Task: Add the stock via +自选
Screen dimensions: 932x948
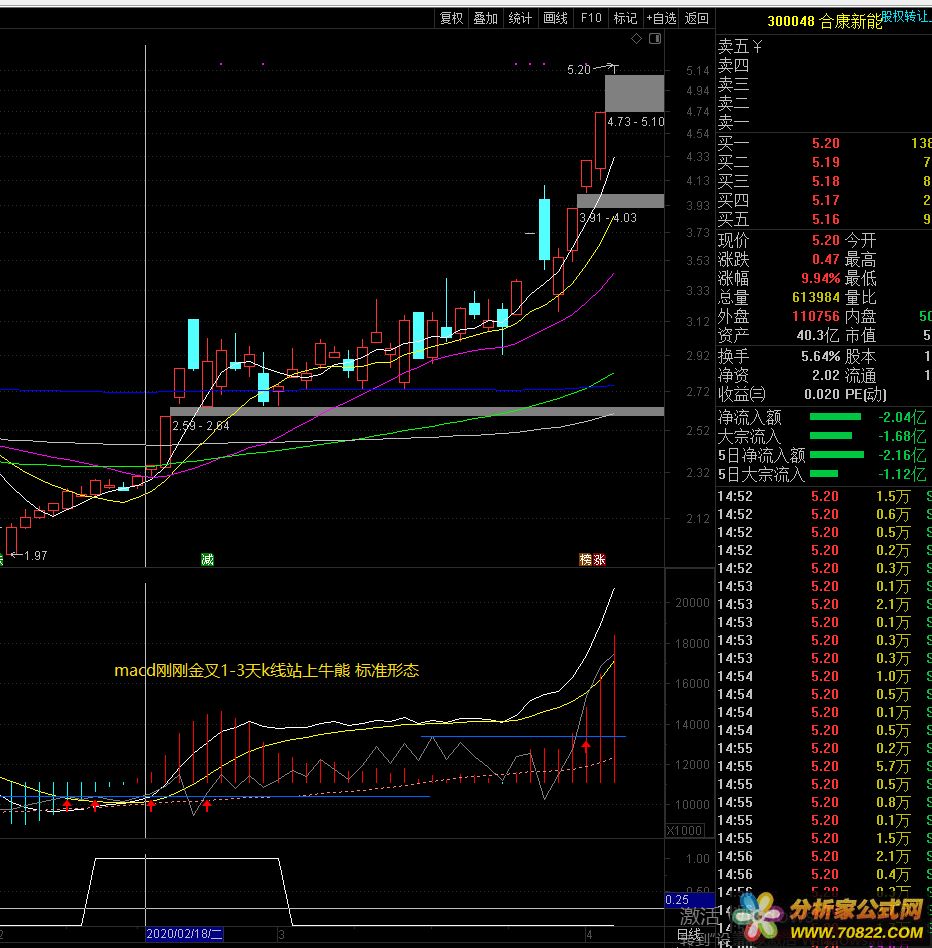Action: tap(661, 18)
